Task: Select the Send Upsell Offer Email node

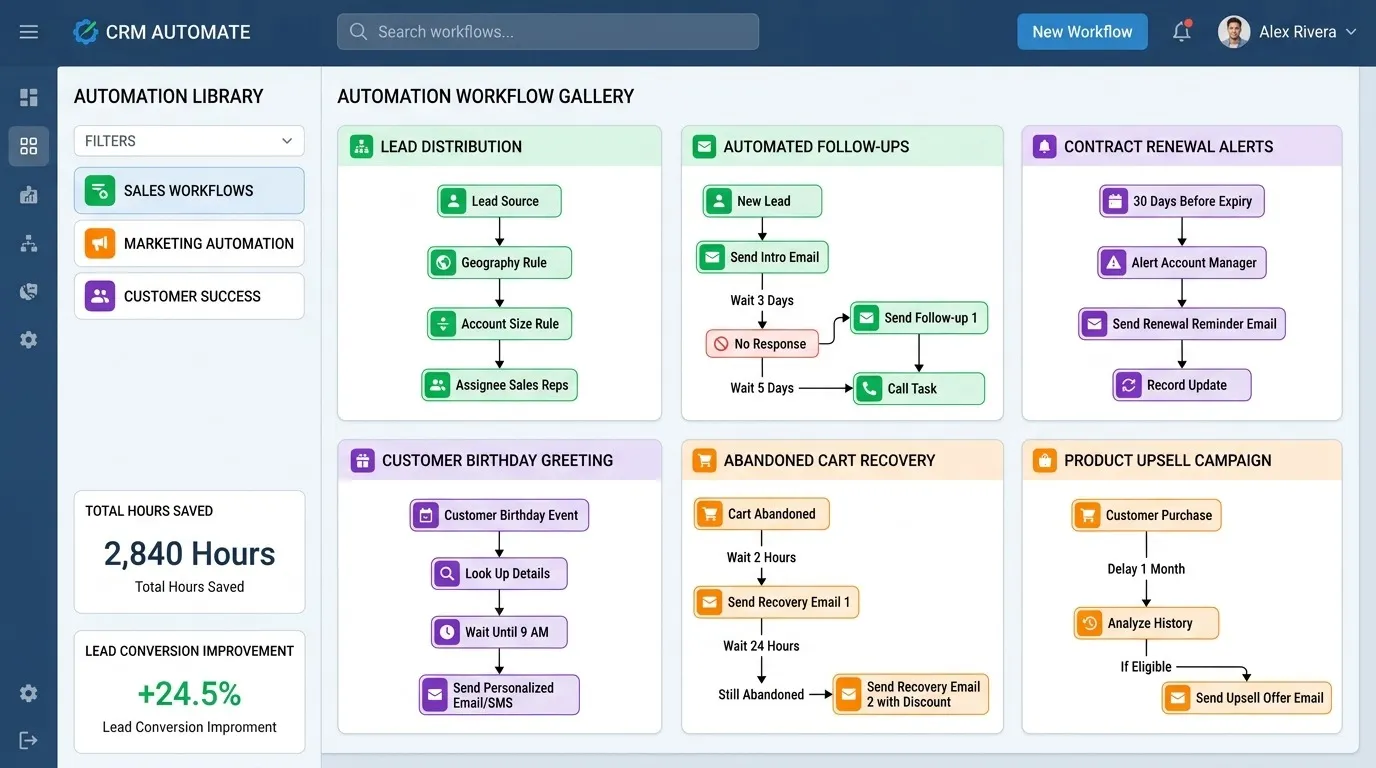Action: pos(1246,698)
